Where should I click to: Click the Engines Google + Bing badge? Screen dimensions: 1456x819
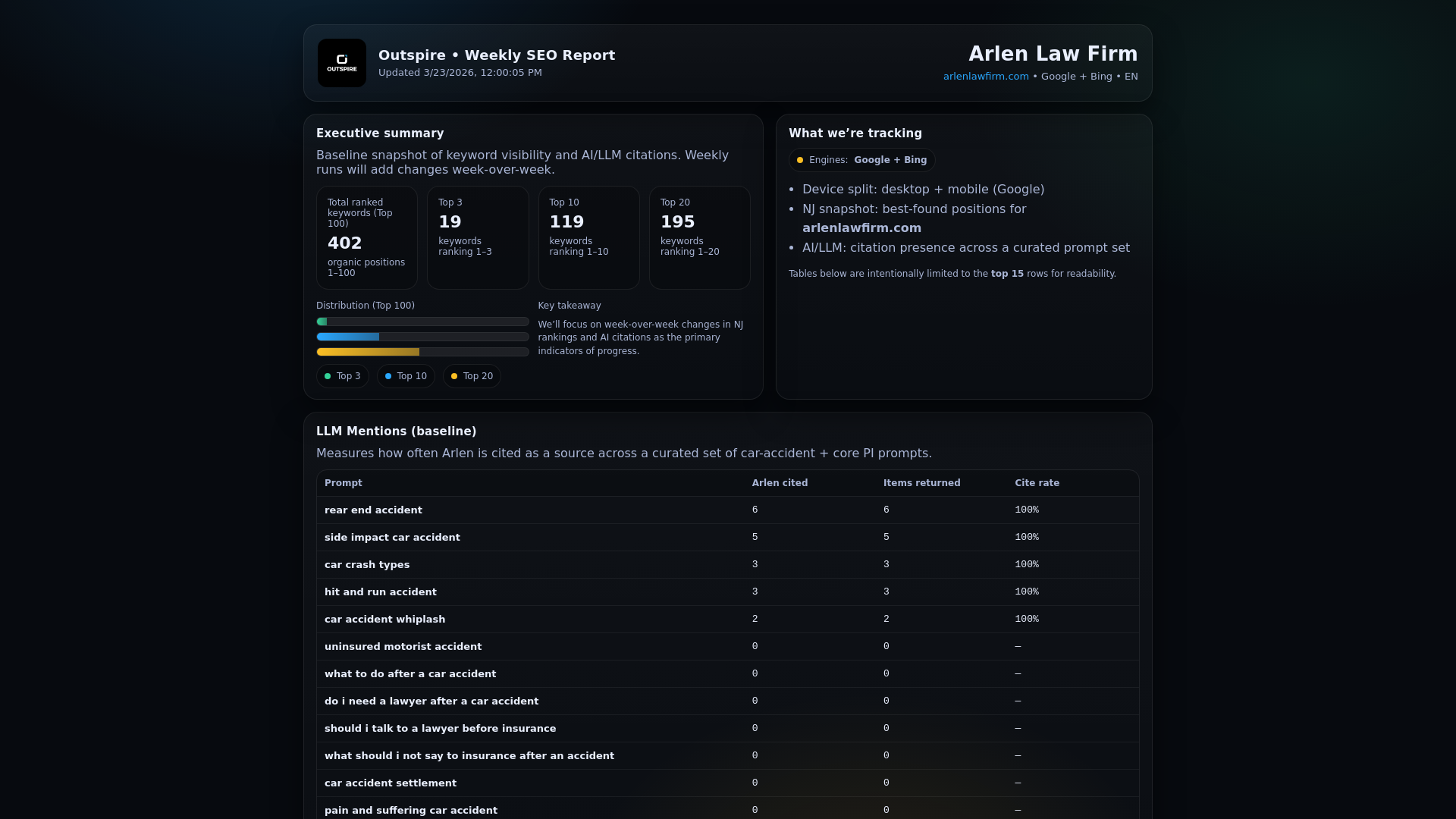861,160
